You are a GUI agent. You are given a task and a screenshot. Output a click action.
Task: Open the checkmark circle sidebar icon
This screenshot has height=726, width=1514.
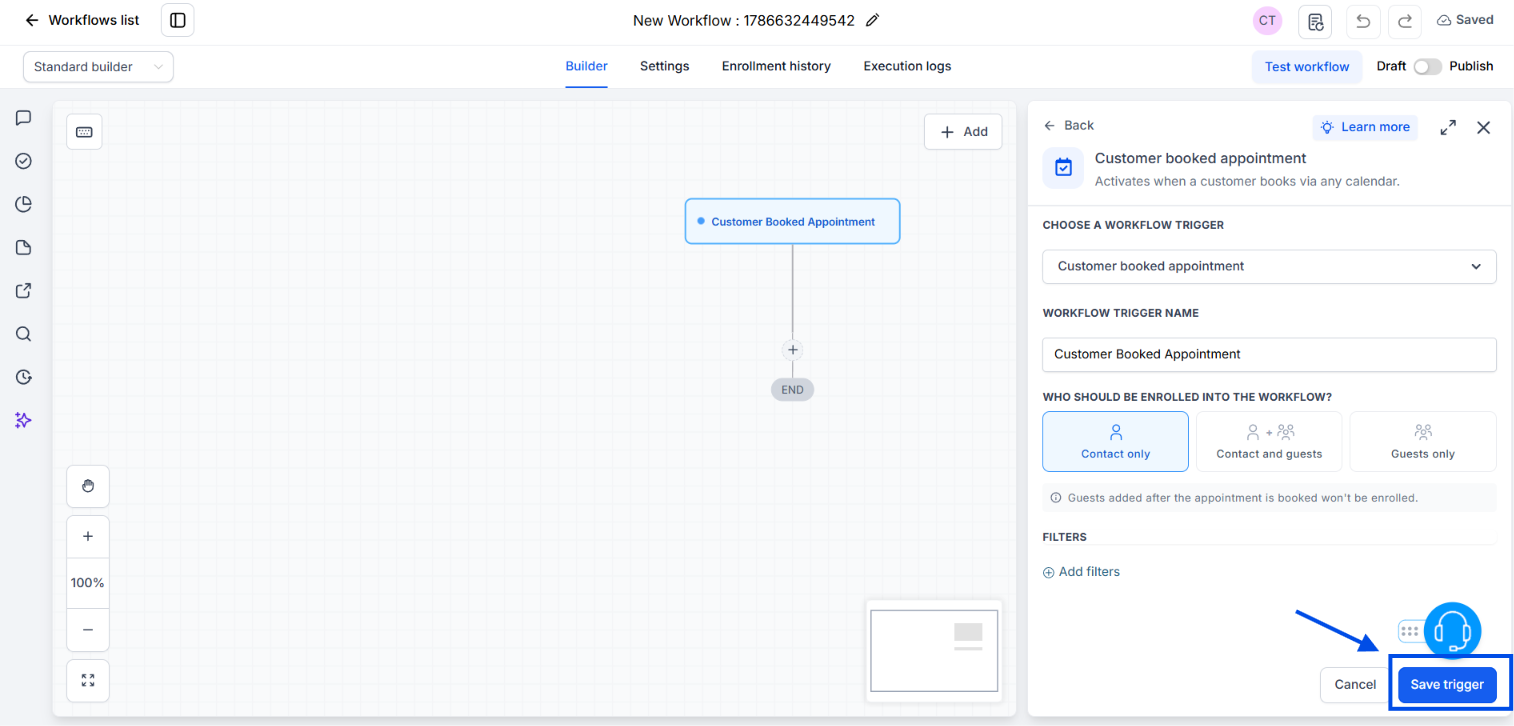click(24, 161)
